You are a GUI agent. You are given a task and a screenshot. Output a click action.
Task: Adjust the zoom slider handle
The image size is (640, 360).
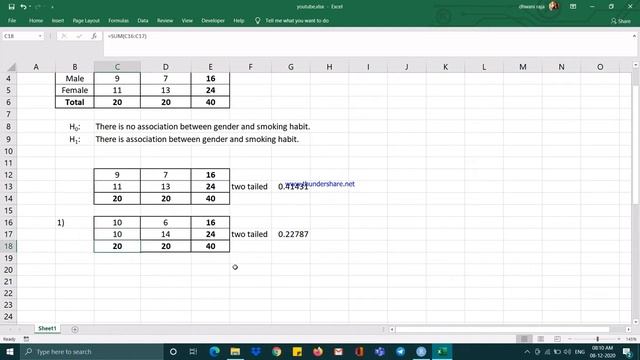coord(598,339)
